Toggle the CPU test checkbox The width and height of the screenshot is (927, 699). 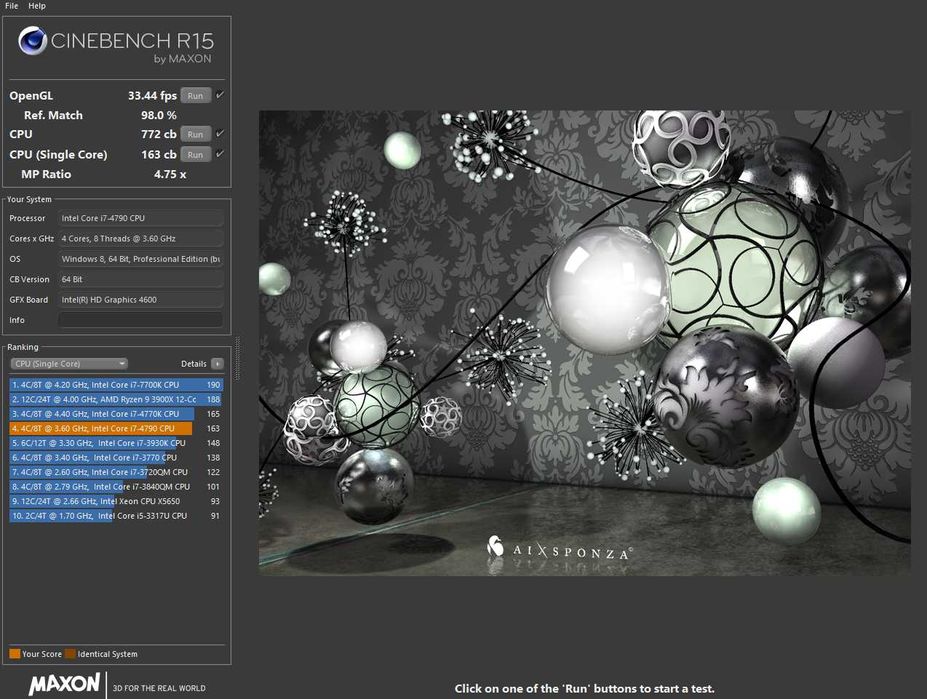tap(220, 133)
